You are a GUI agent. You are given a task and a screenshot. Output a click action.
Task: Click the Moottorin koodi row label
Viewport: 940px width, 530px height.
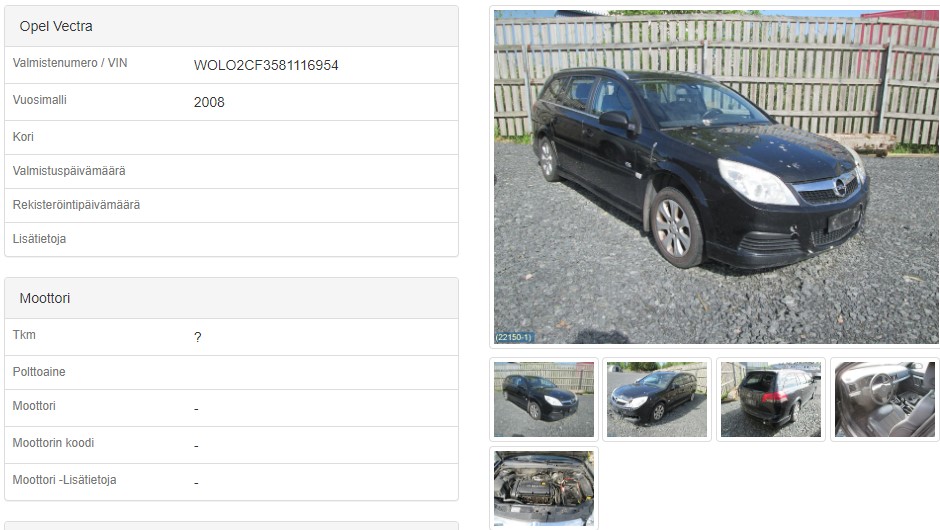[53, 443]
